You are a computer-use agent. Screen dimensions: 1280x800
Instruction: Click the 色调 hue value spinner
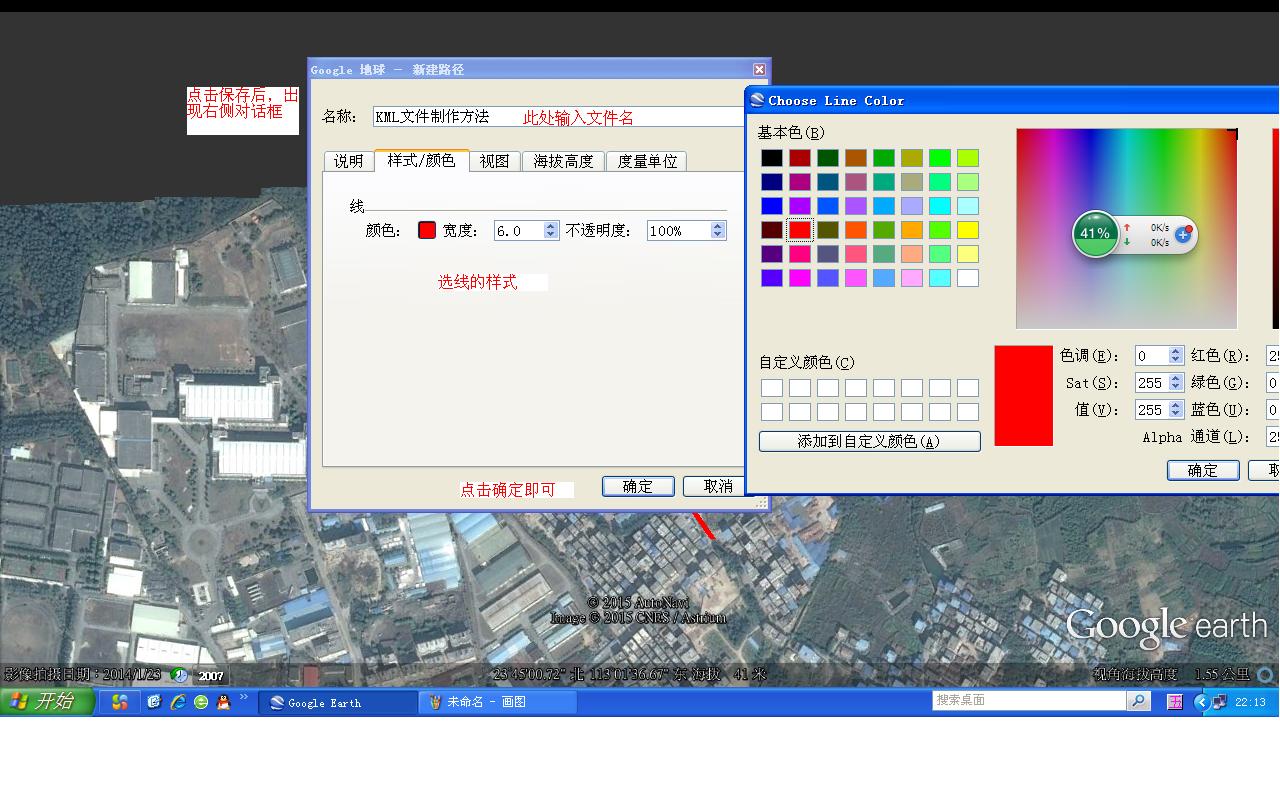1176,355
